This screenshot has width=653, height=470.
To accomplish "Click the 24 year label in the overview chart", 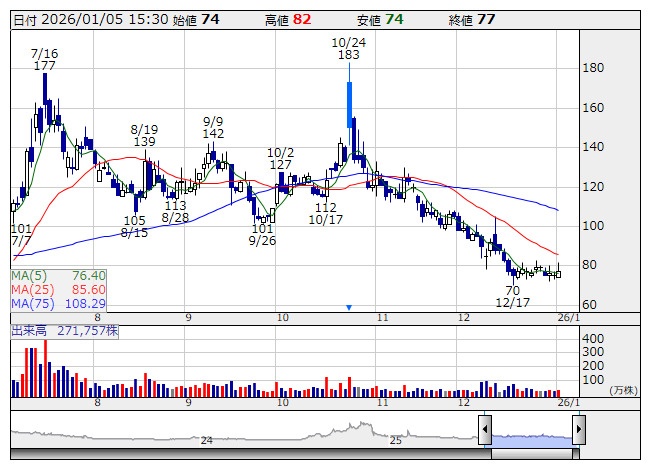I will coord(207,440).
